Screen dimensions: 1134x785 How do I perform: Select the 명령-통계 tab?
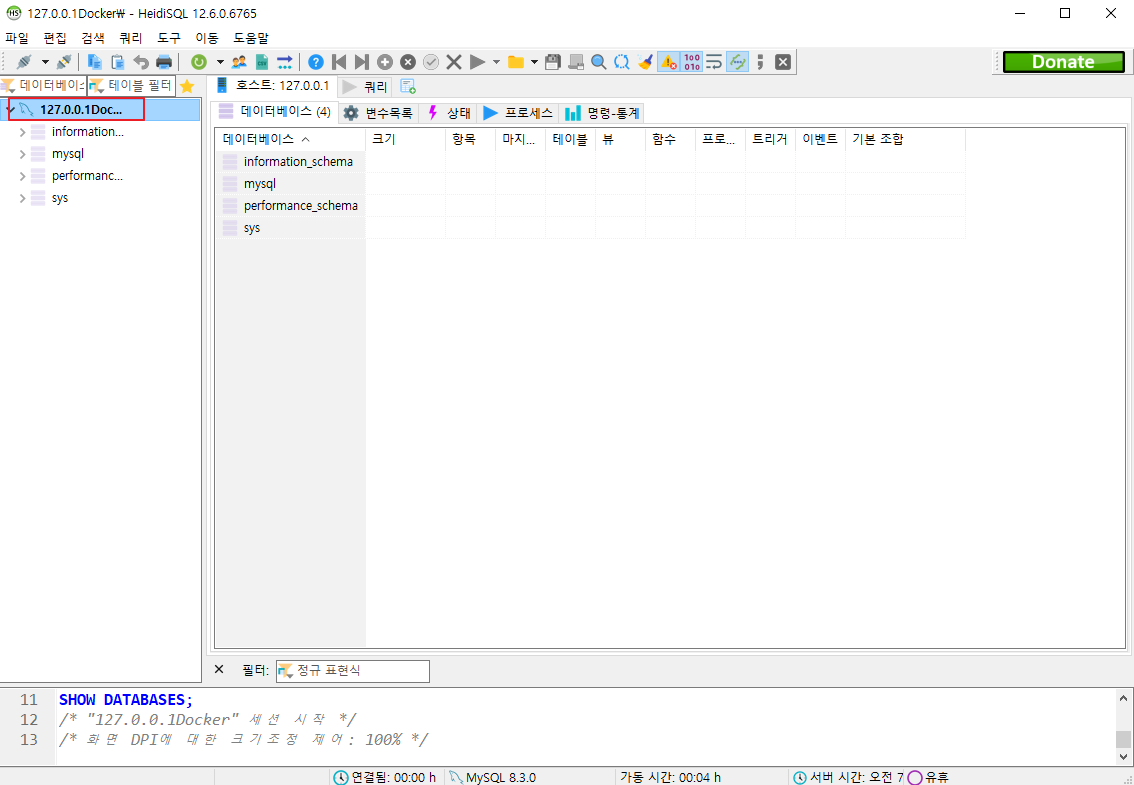[602, 113]
